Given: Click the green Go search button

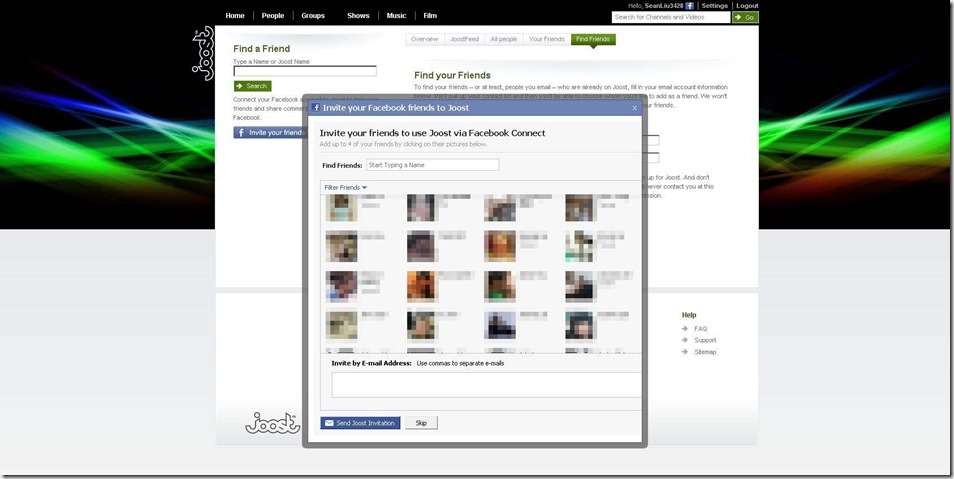Looking at the screenshot, I should [x=745, y=17].
